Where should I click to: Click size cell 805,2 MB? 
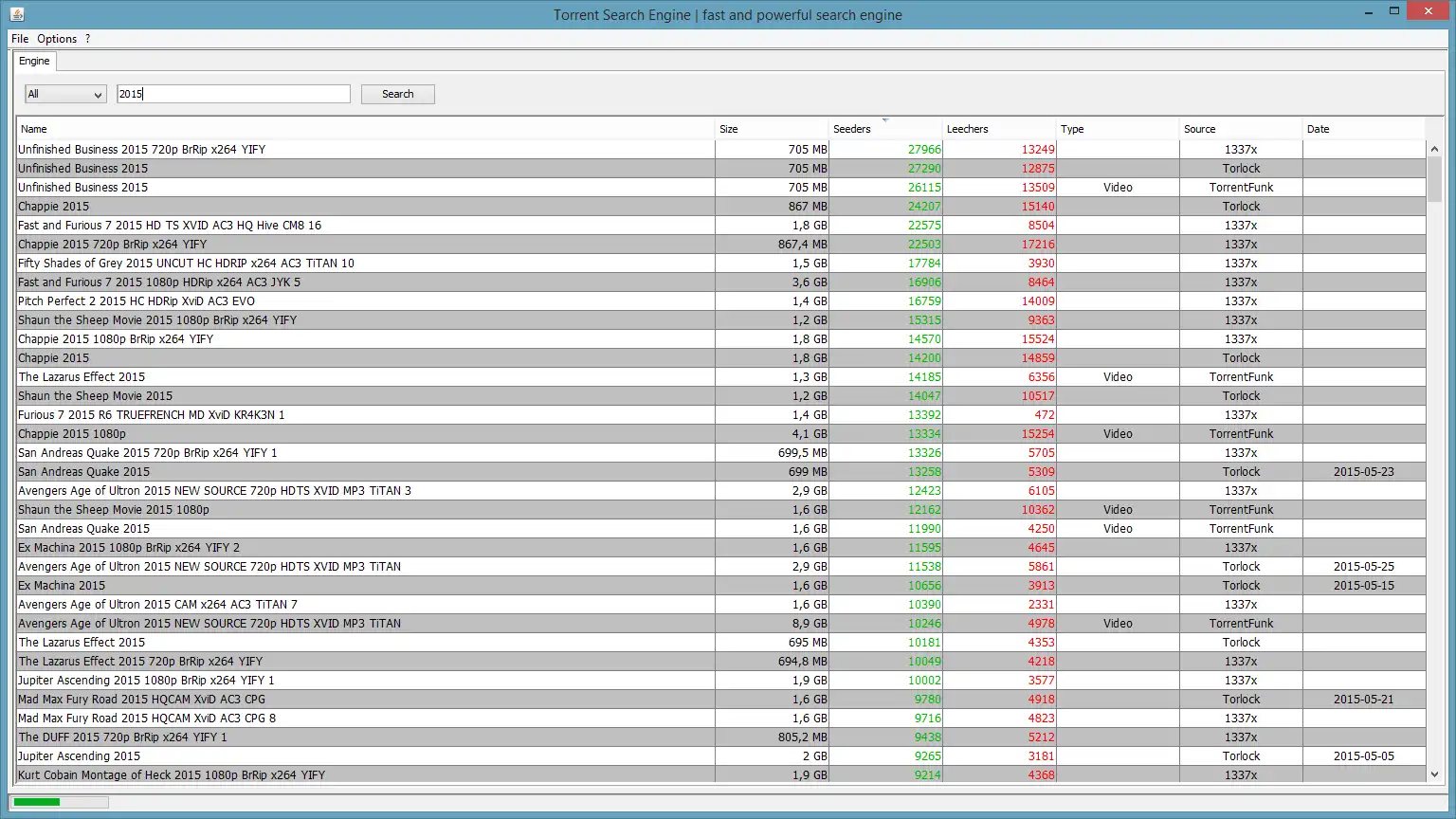click(x=803, y=737)
